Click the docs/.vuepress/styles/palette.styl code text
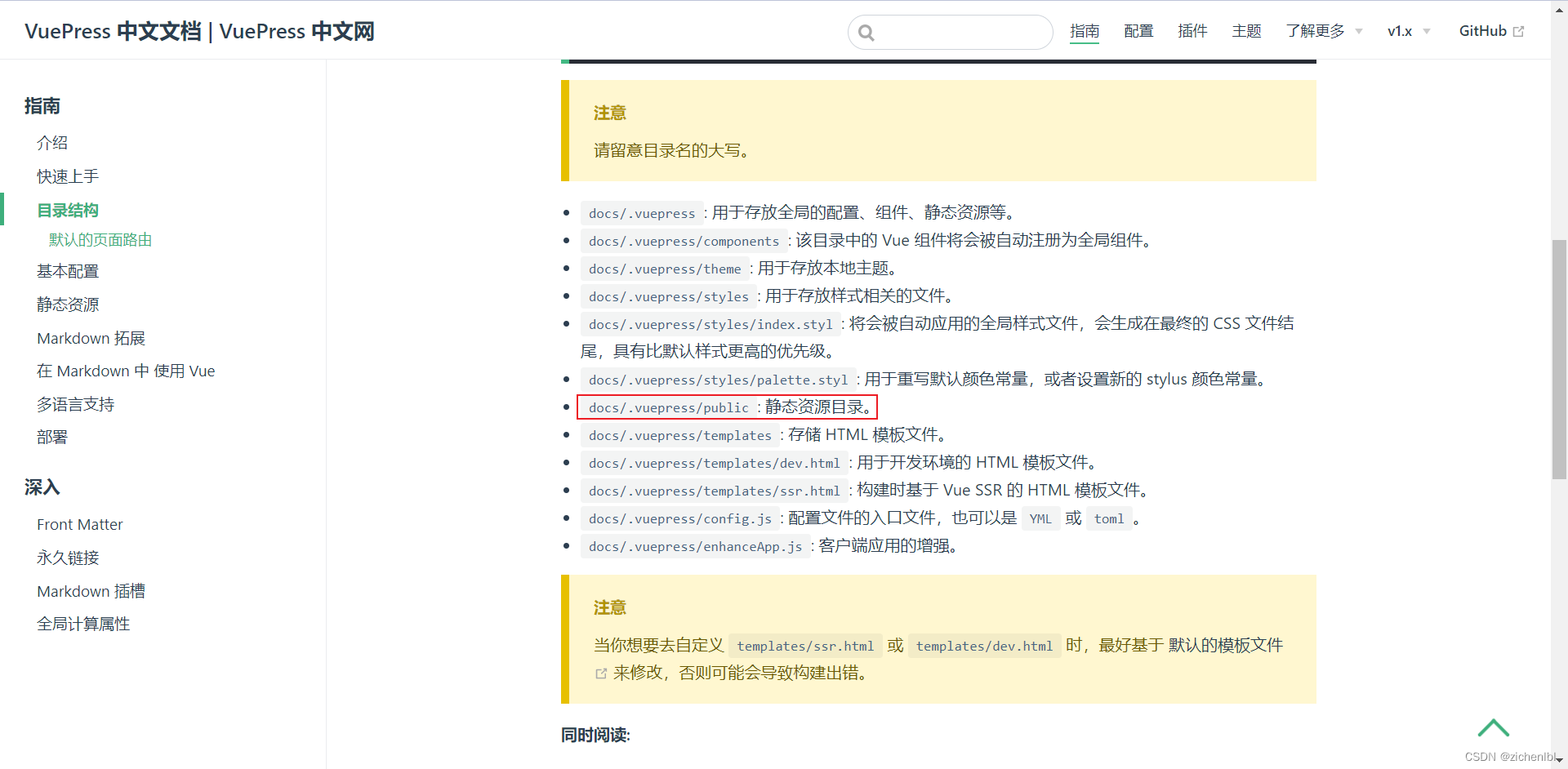The width and height of the screenshot is (1568, 769). point(718,380)
